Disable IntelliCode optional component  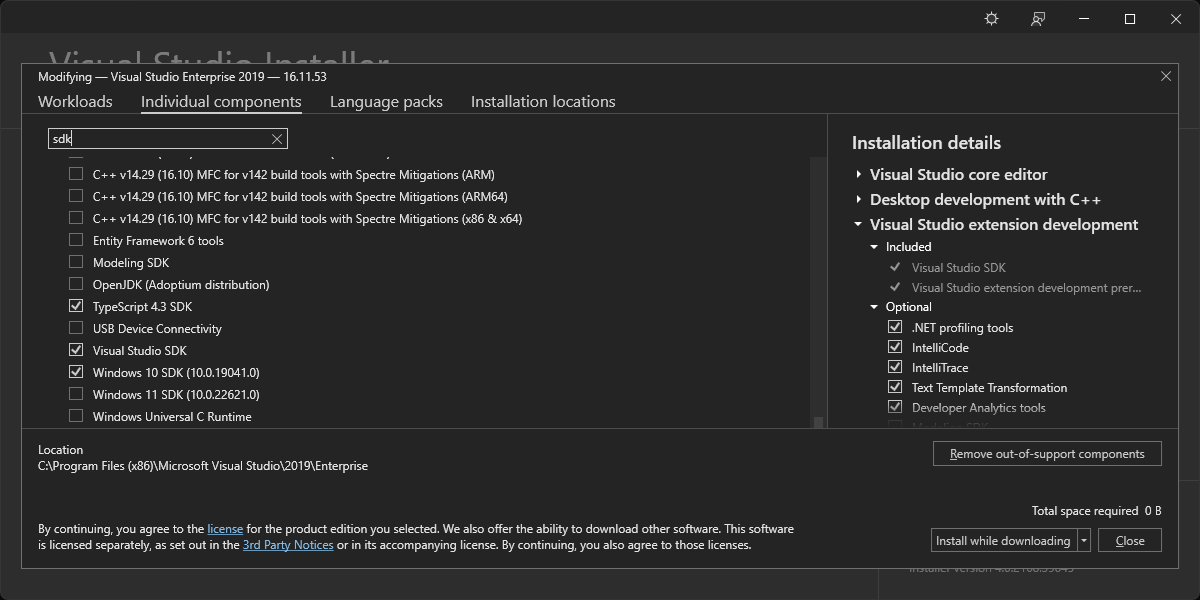click(x=895, y=348)
